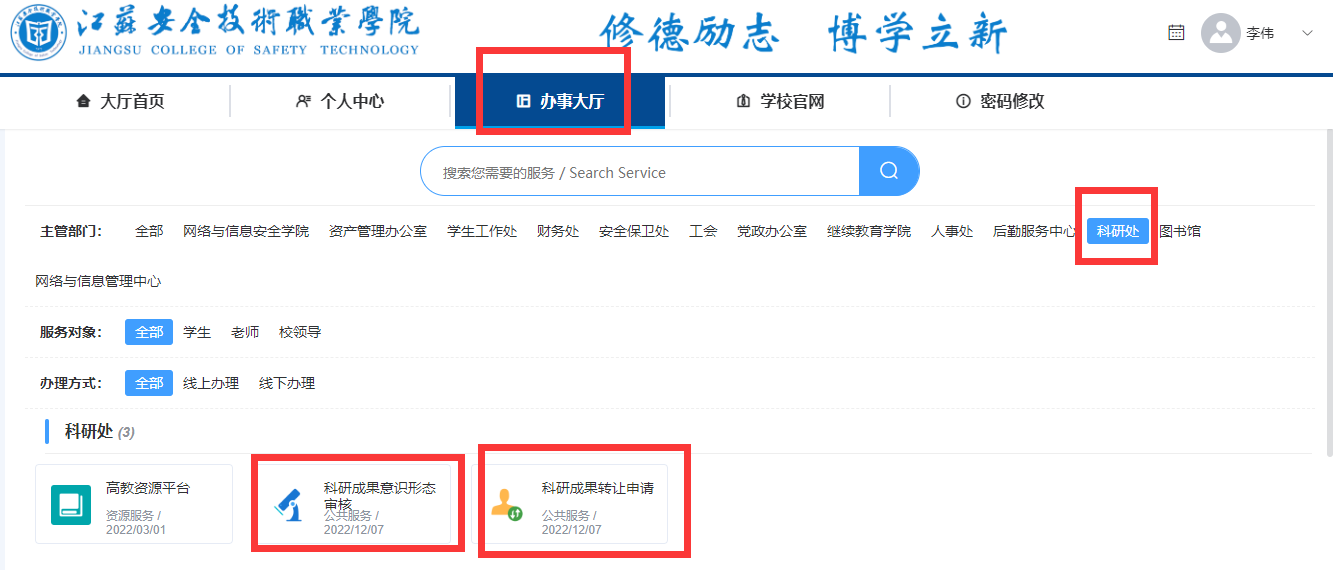Filter by 后勤服务中心
Image resolution: width=1333 pixels, height=570 pixels.
[x=1035, y=231]
